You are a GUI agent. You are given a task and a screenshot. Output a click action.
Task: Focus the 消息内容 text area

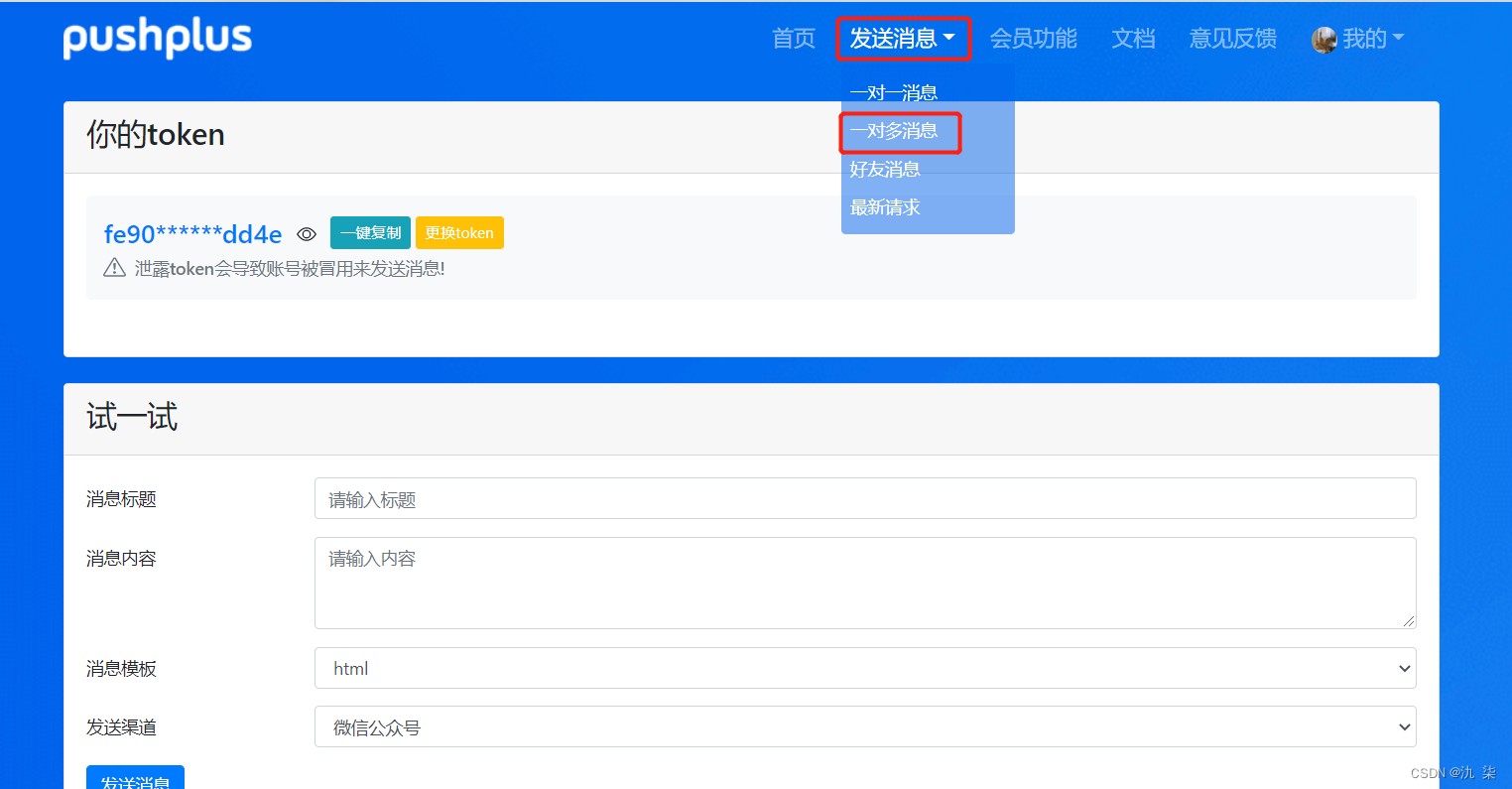(865, 583)
